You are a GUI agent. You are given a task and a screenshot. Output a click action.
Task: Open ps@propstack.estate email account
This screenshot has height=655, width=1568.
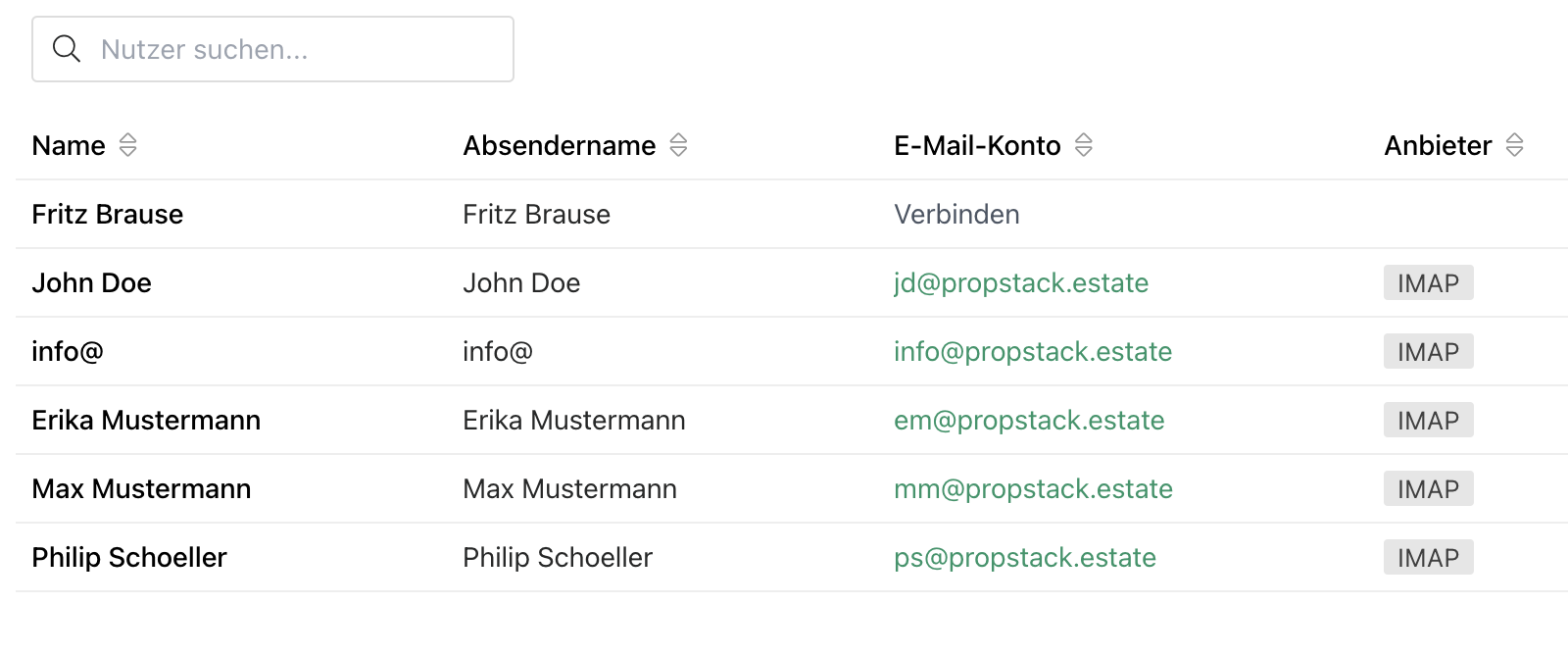pos(1024,558)
